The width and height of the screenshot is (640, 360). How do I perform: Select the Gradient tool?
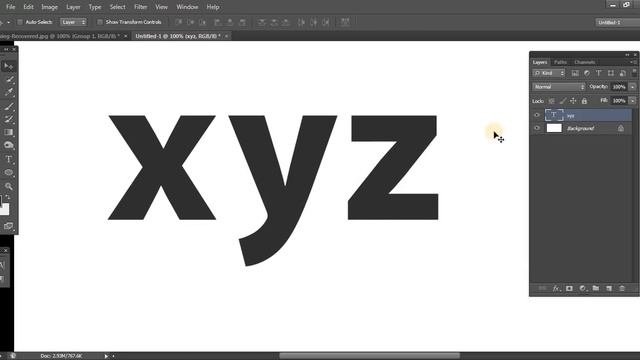click(9, 132)
